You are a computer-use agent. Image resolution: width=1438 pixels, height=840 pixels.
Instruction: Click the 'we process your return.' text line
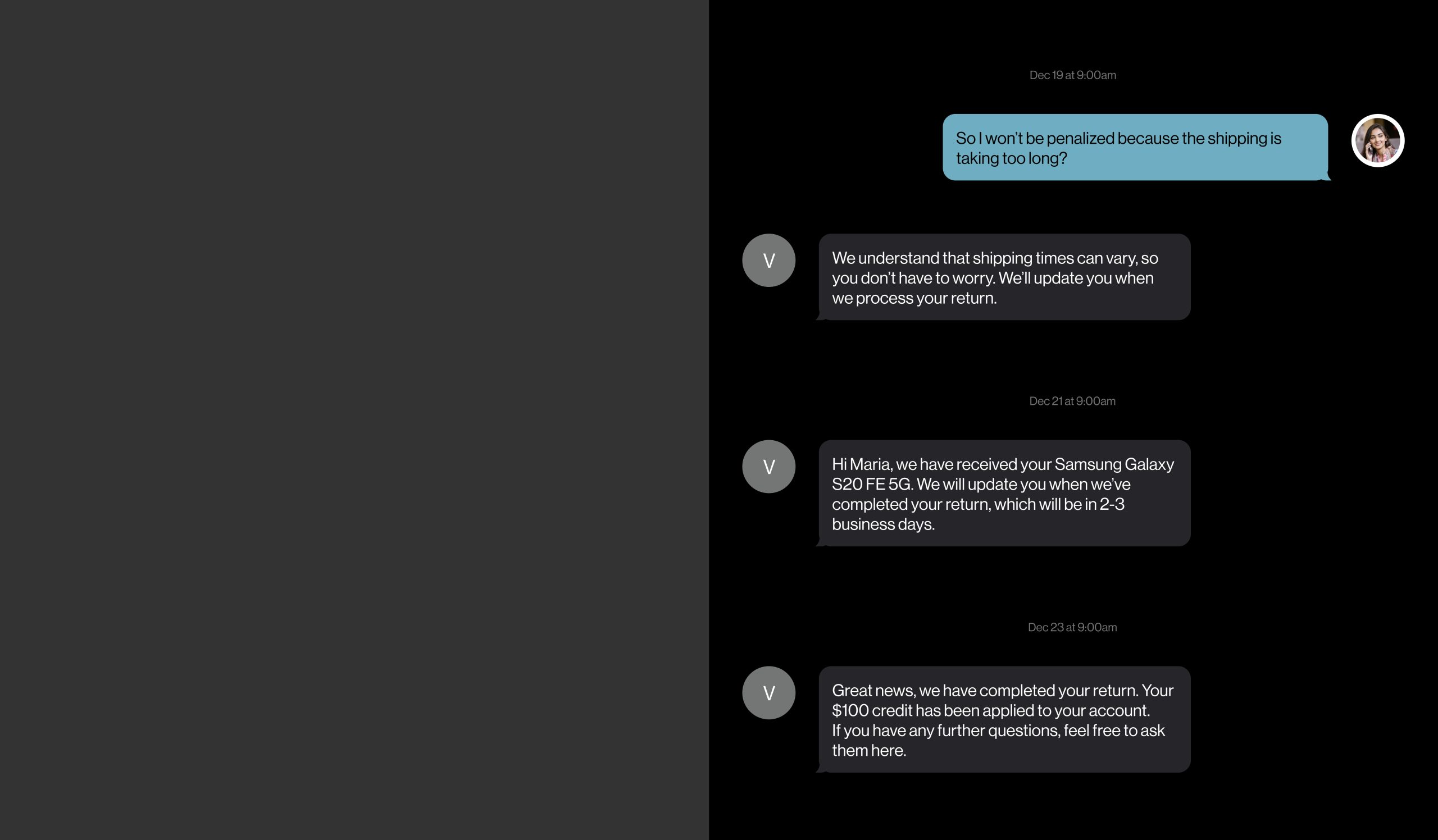click(x=913, y=298)
